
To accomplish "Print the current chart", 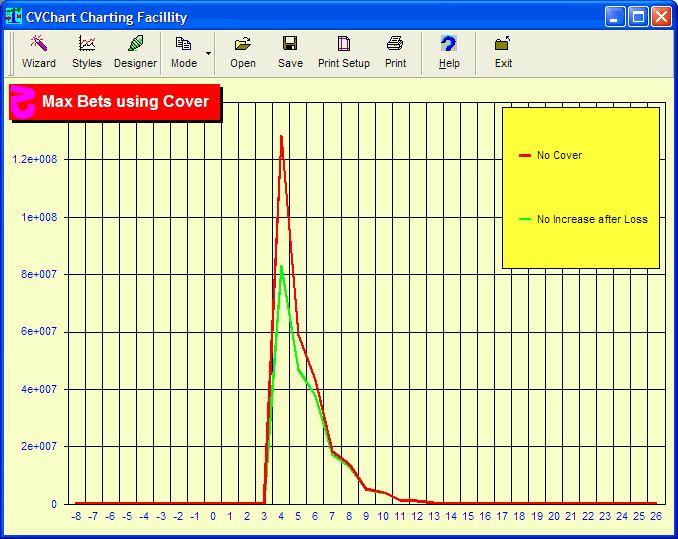I will point(396,51).
